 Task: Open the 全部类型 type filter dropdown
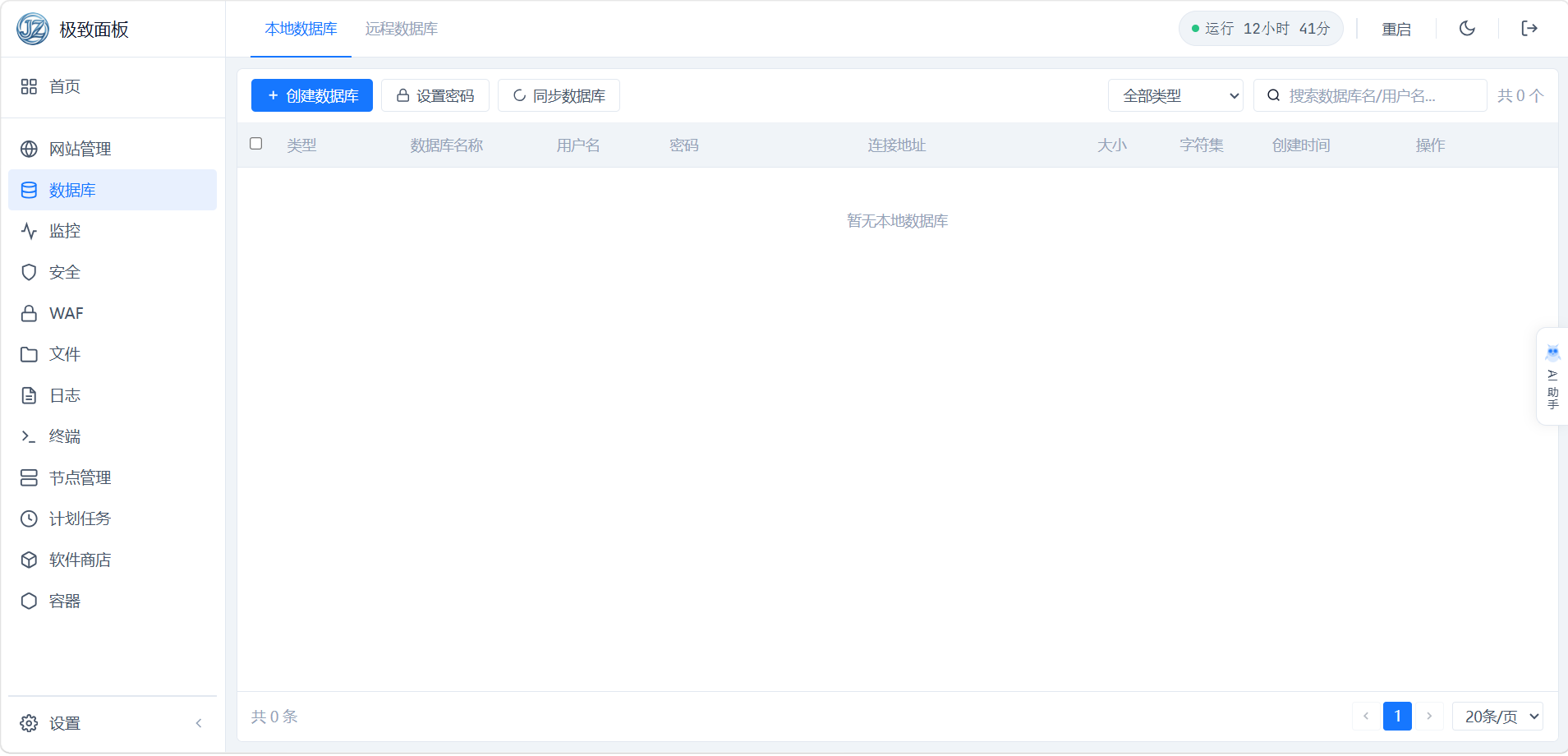point(1175,95)
